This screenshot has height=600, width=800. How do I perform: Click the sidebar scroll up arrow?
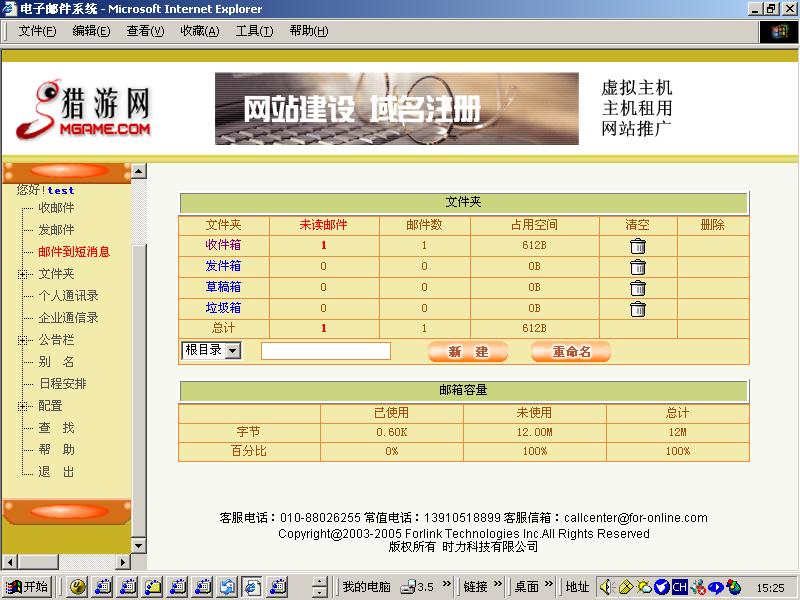pyautogui.click(x=139, y=171)
